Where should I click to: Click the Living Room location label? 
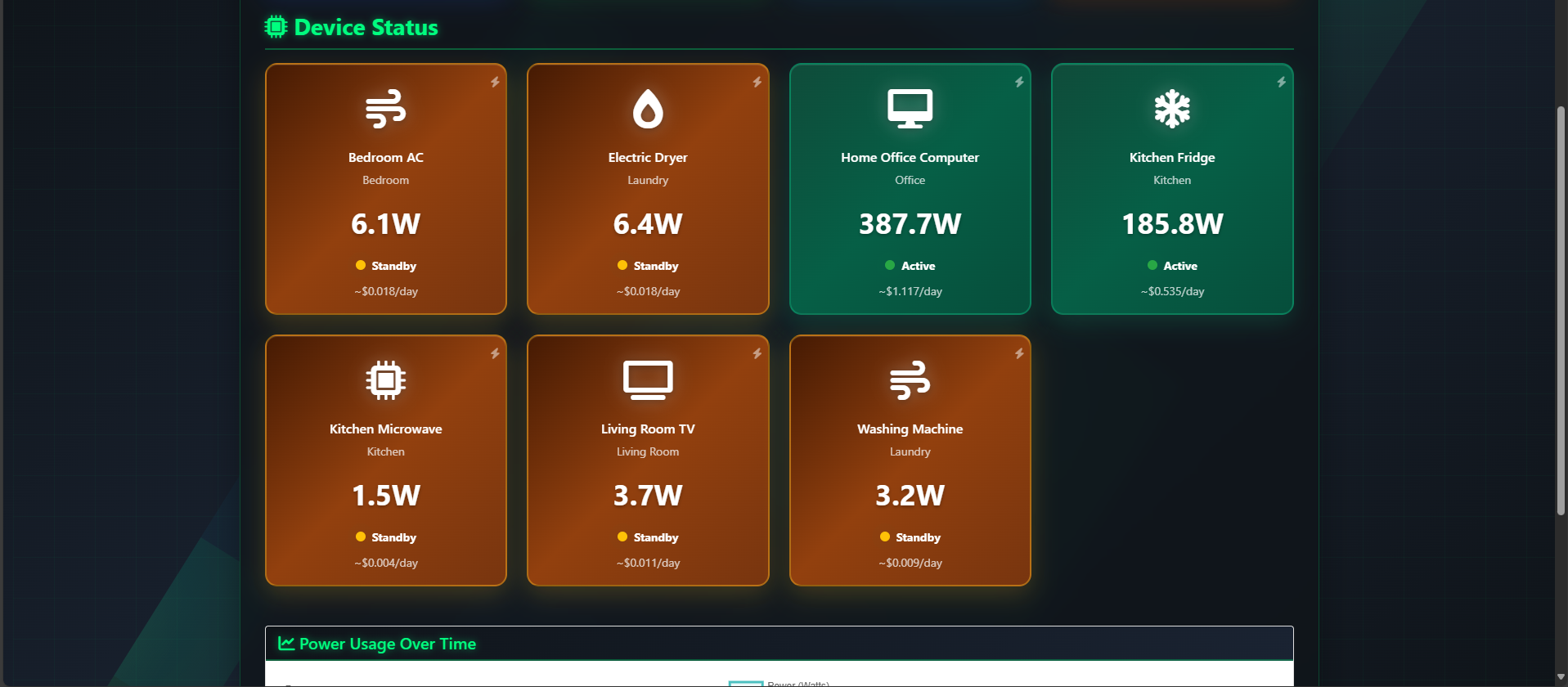click(648, 451)
